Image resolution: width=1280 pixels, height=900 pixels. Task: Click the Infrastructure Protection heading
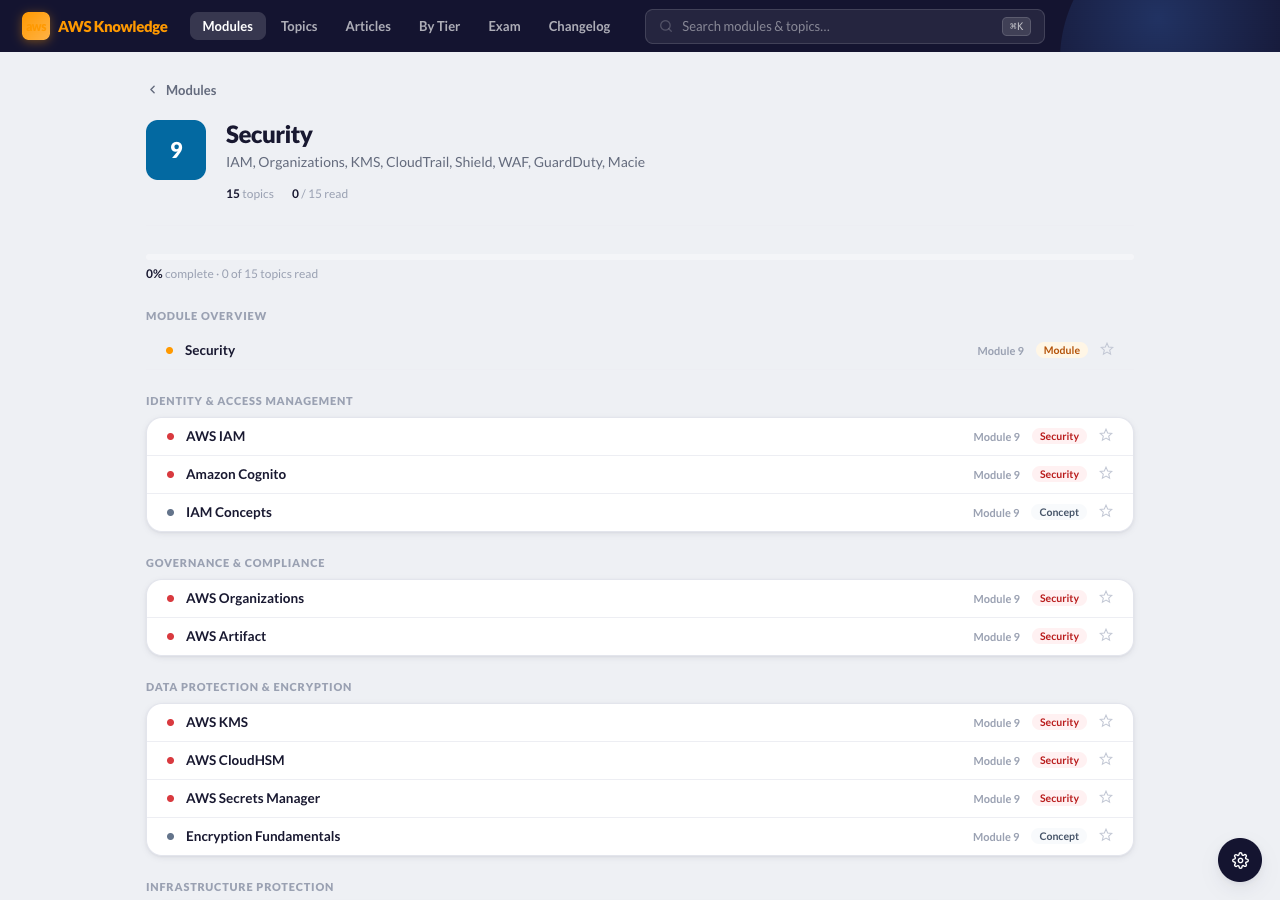tap(240, 887)
